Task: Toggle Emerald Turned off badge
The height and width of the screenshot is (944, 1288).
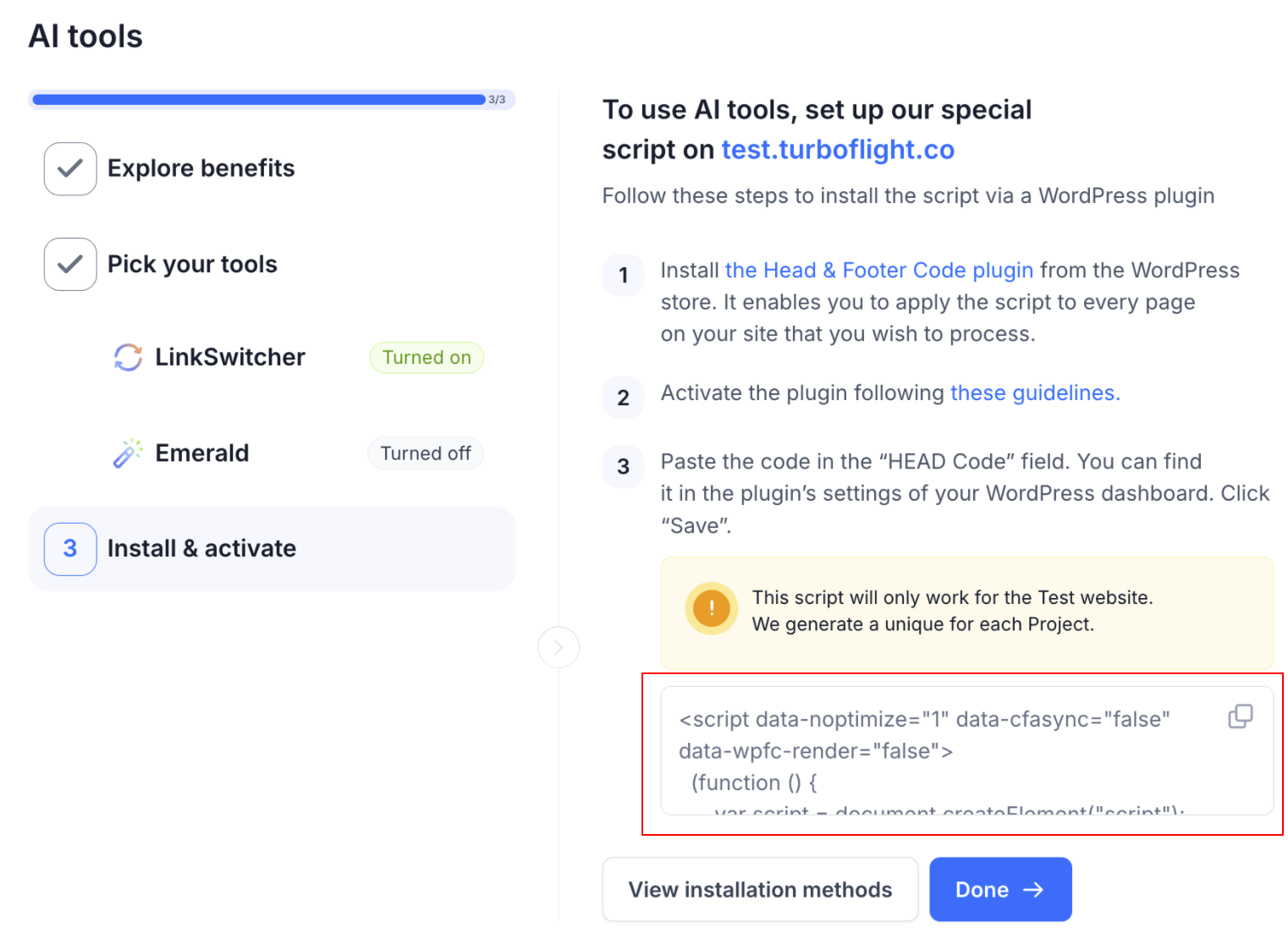Action: 426,453
